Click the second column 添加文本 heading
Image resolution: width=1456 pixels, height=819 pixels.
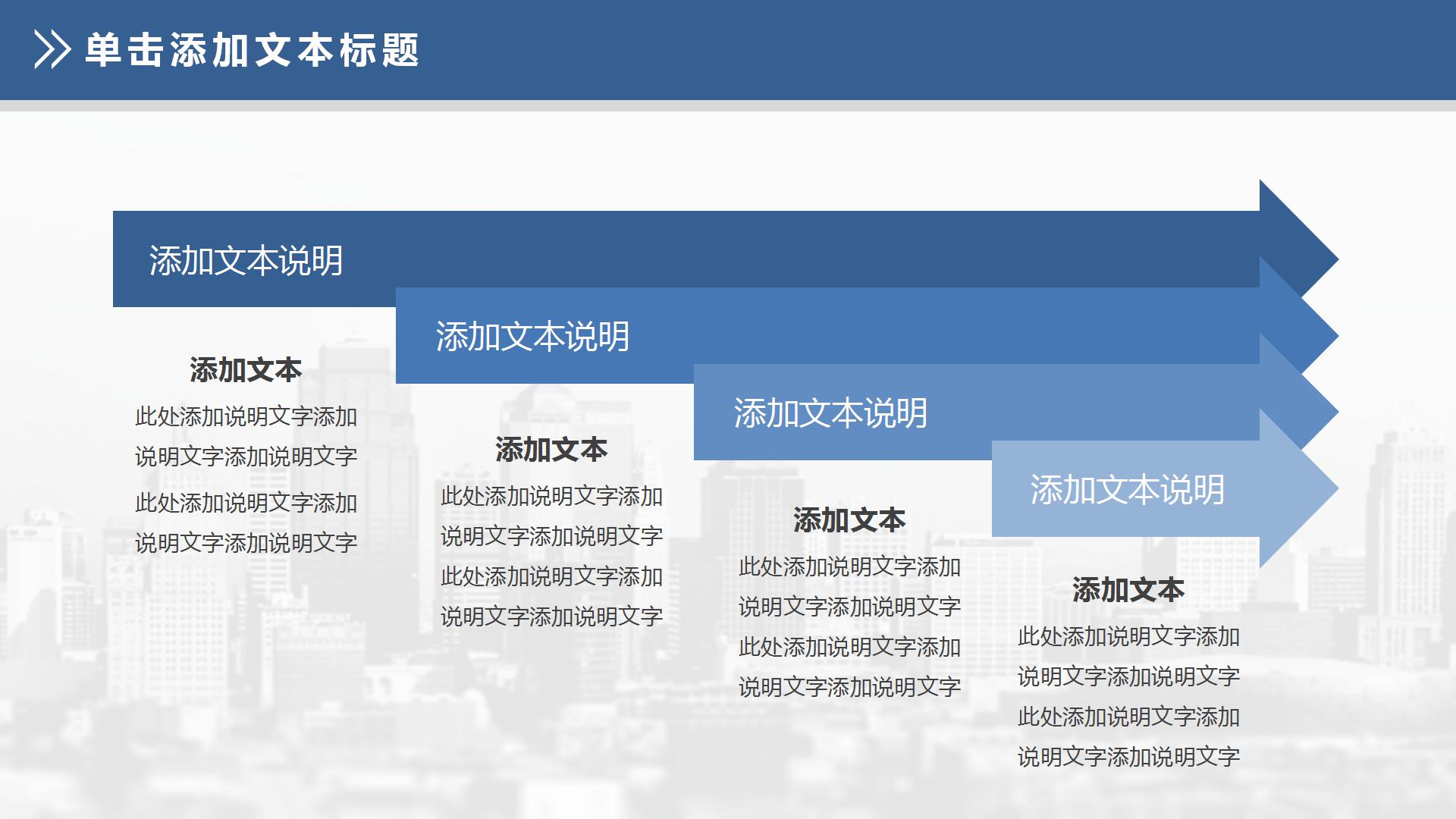click(551, 449)
